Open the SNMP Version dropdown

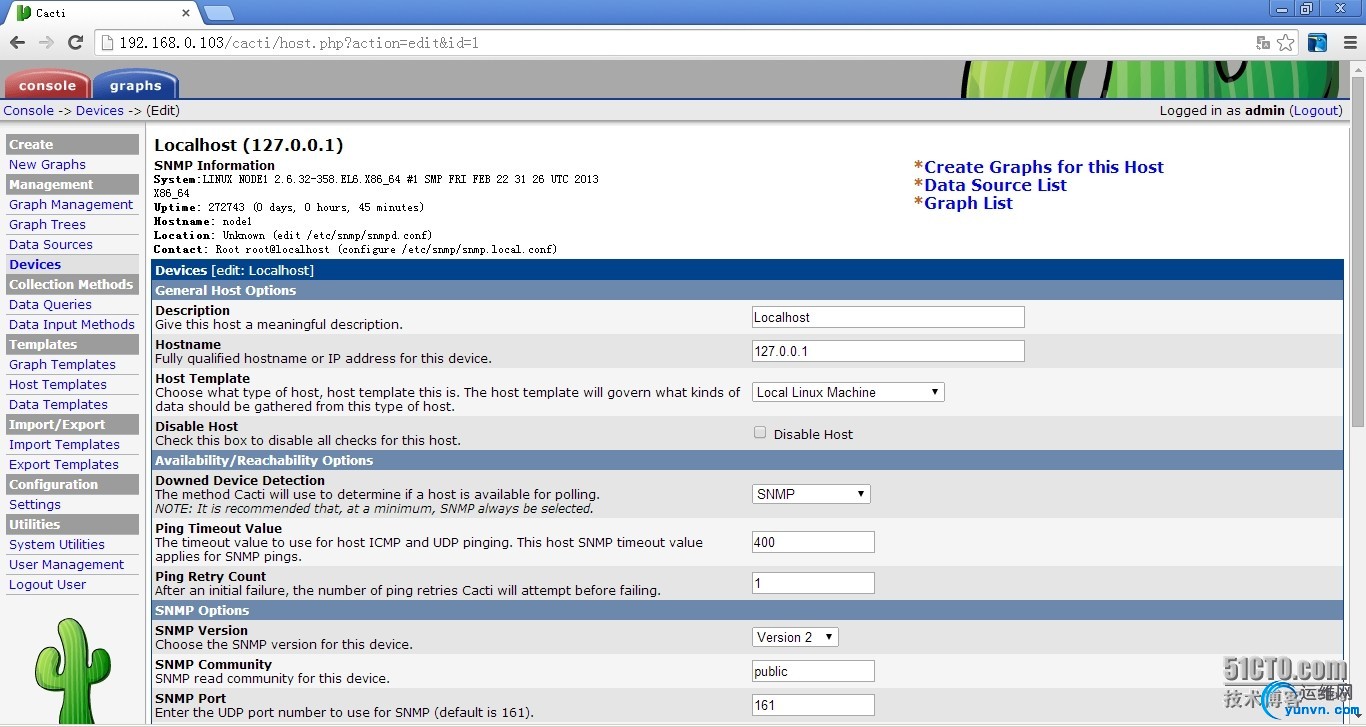tap(795, 637)
